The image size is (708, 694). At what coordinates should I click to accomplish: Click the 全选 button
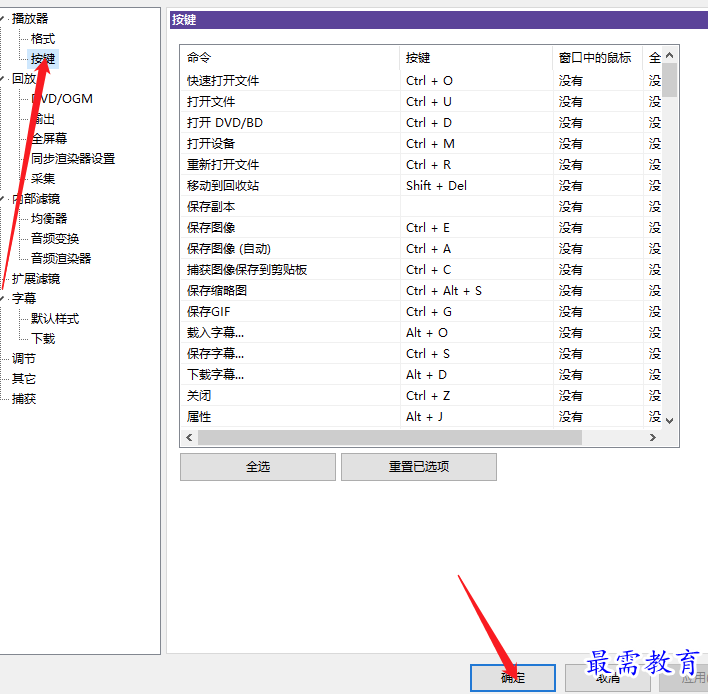pos(258,467)
